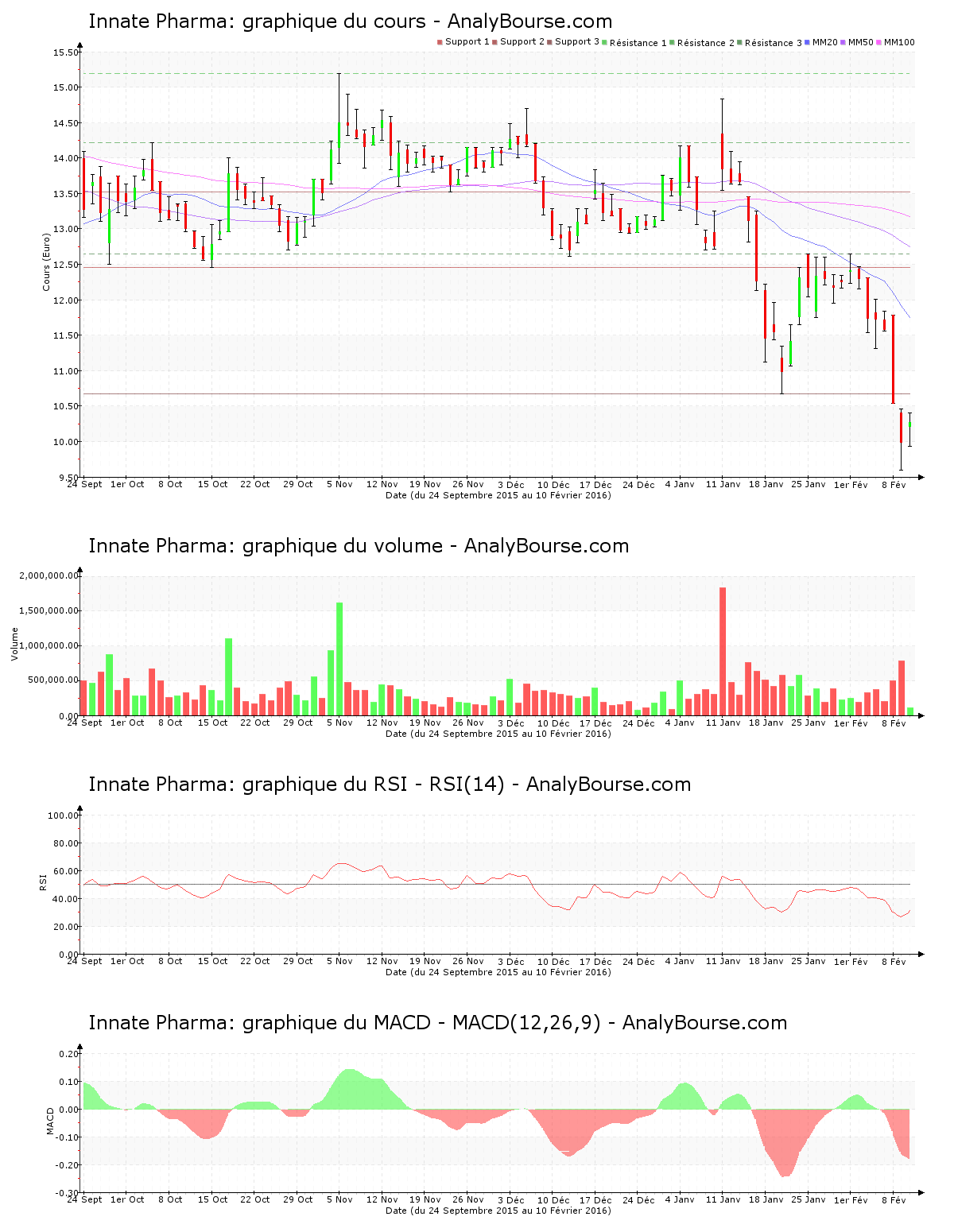Click the 'graphique du MACD - MACD(12,26,9)' title

point(438,1023)
